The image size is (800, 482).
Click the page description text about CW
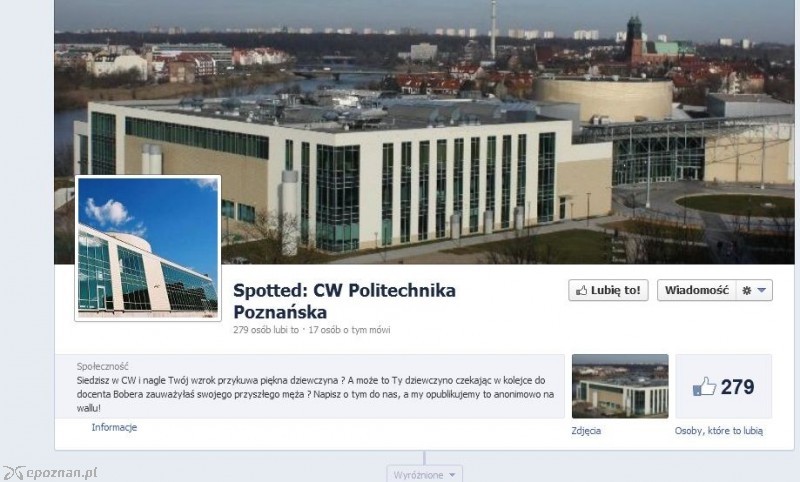[315, 394]
